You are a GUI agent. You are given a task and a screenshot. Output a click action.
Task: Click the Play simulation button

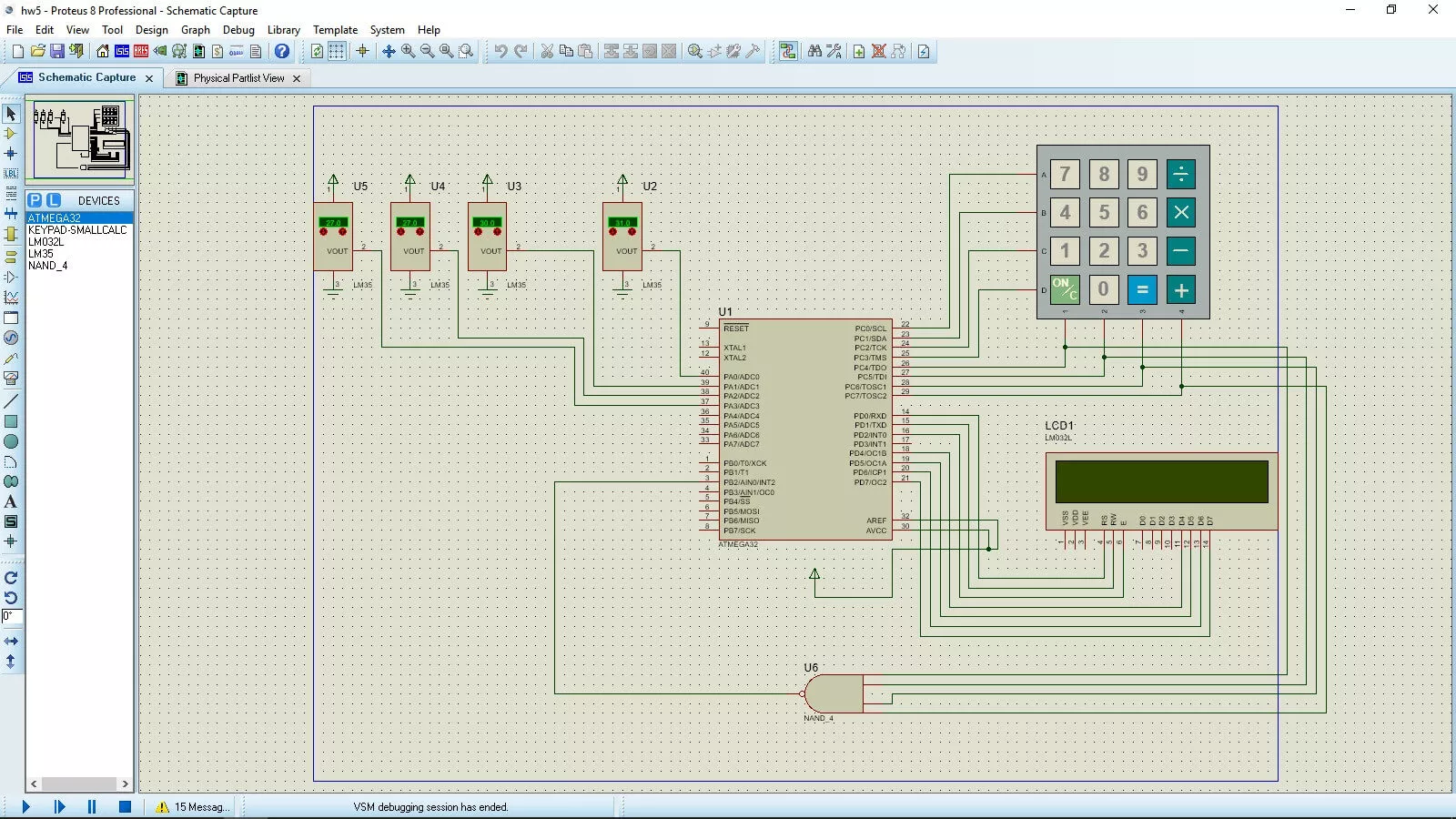25,806
